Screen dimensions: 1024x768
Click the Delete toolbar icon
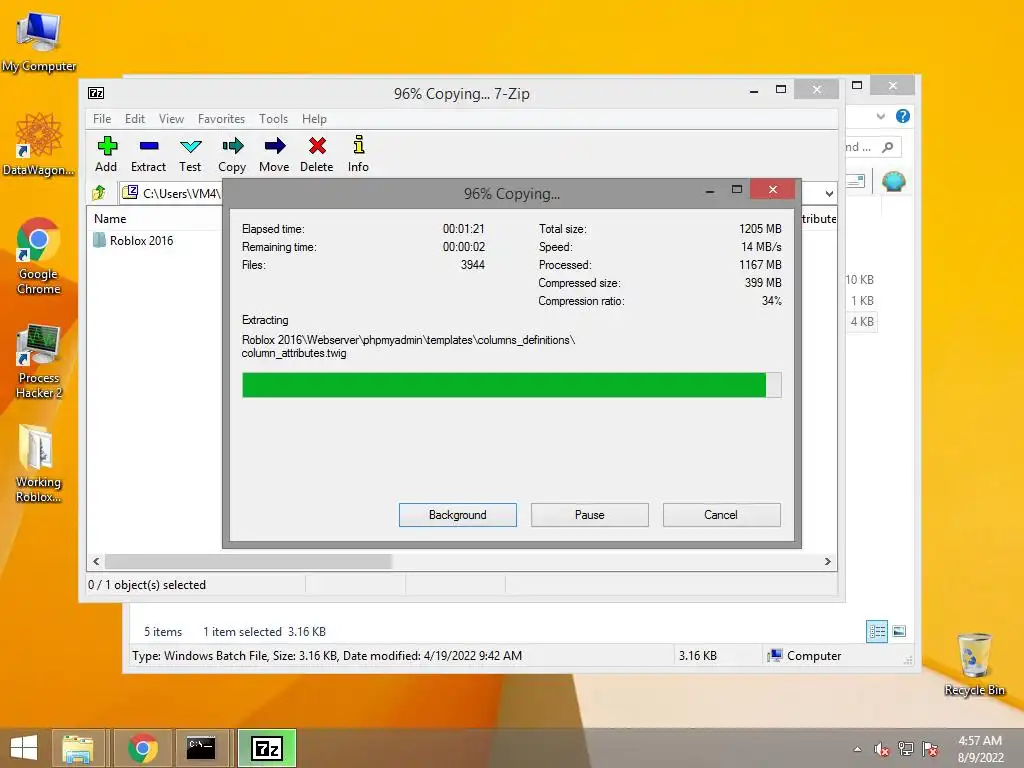pos(317,153)
